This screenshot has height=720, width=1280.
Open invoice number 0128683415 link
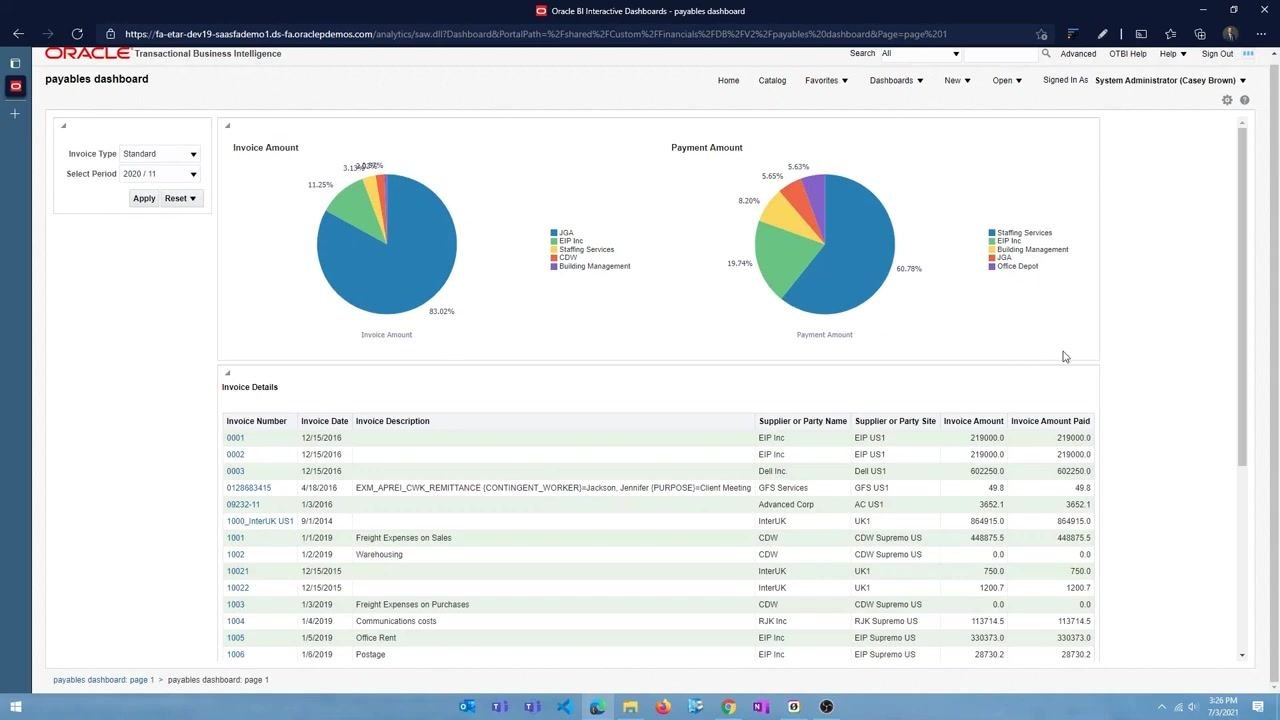[249, 488]
